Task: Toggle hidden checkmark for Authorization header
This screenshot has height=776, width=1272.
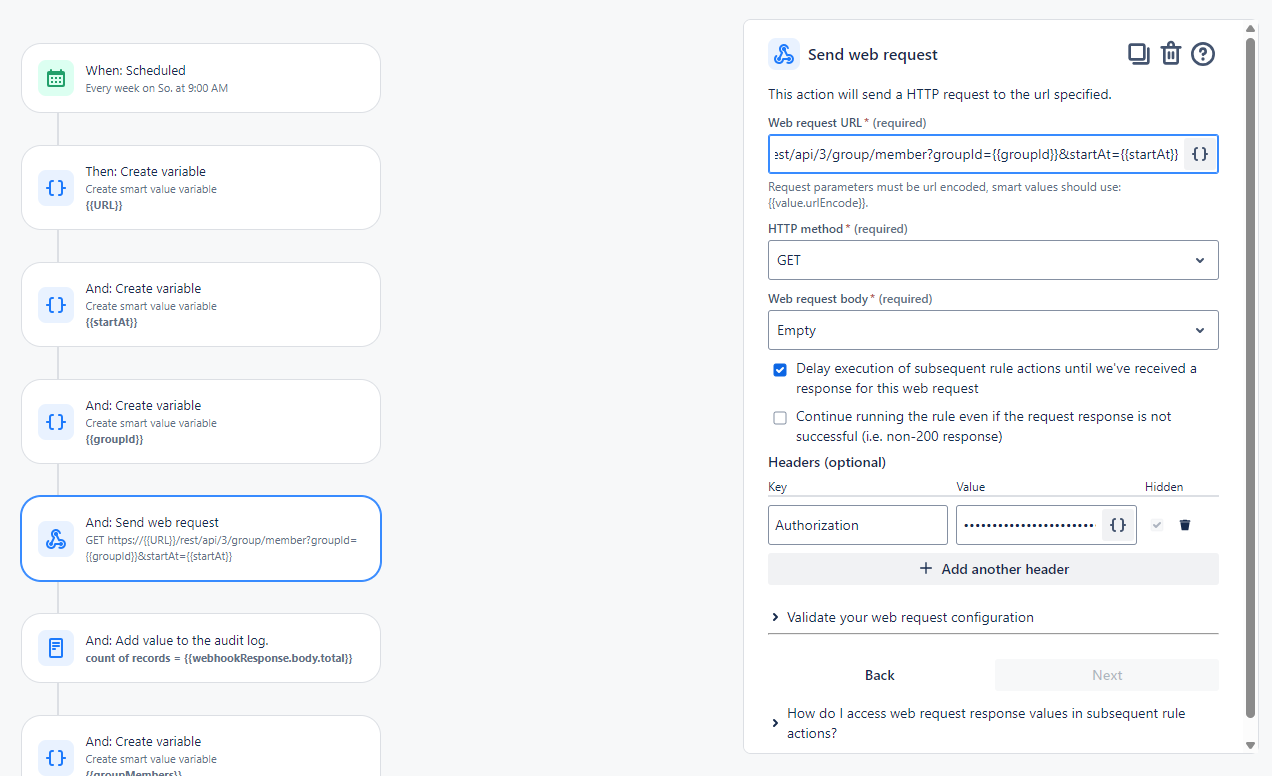Action: pyautogui.click(x=1157, y=525)
